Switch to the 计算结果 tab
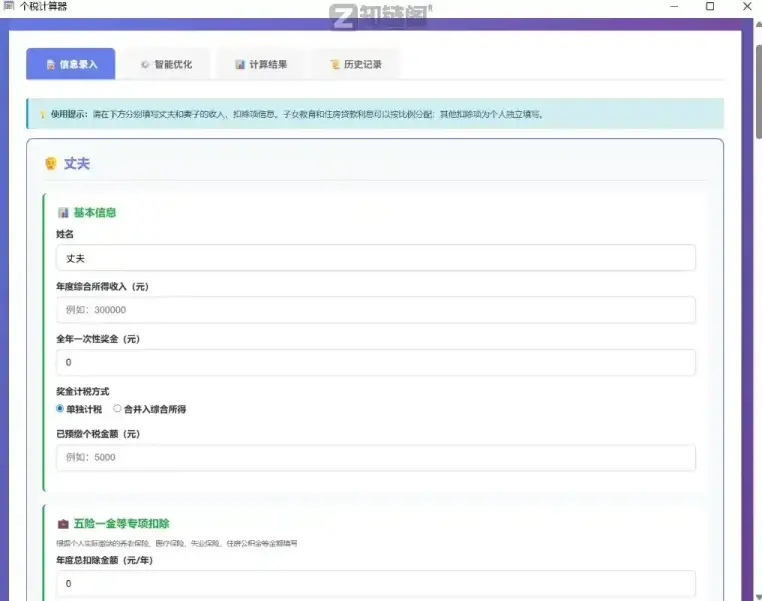762x601 pixels. point(261,64)
